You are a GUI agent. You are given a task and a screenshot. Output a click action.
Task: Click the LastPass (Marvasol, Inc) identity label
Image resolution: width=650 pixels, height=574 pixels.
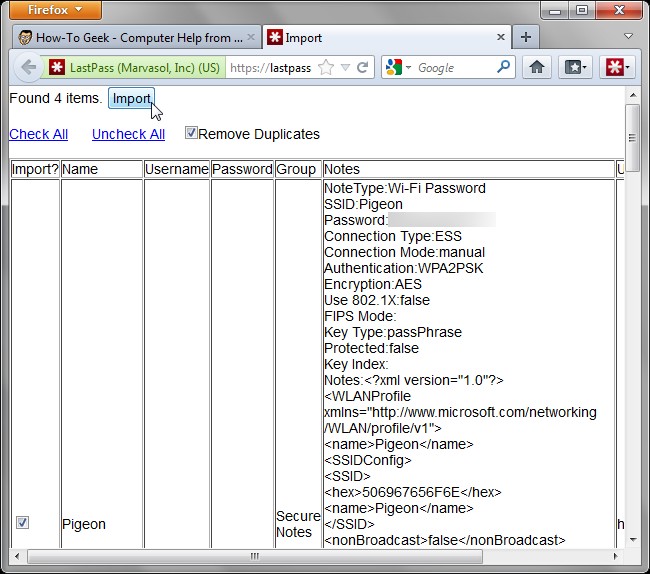[145, 67]
